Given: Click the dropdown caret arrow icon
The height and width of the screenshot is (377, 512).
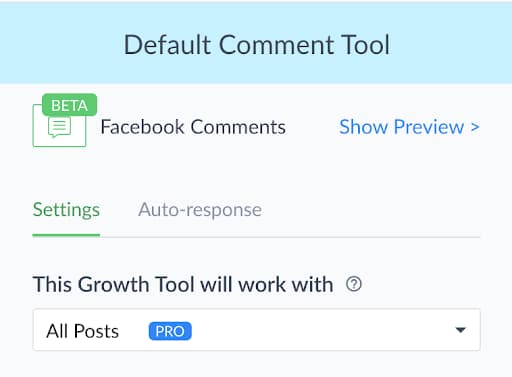Looking at the screenshot, I should click(461, 330).
